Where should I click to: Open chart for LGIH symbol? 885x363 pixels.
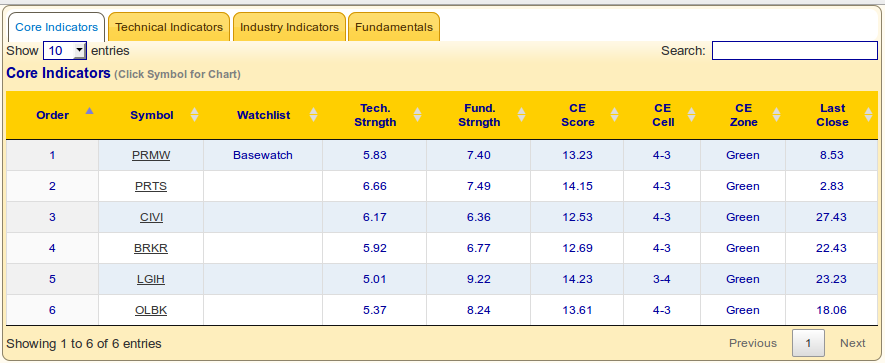point(151,279)
